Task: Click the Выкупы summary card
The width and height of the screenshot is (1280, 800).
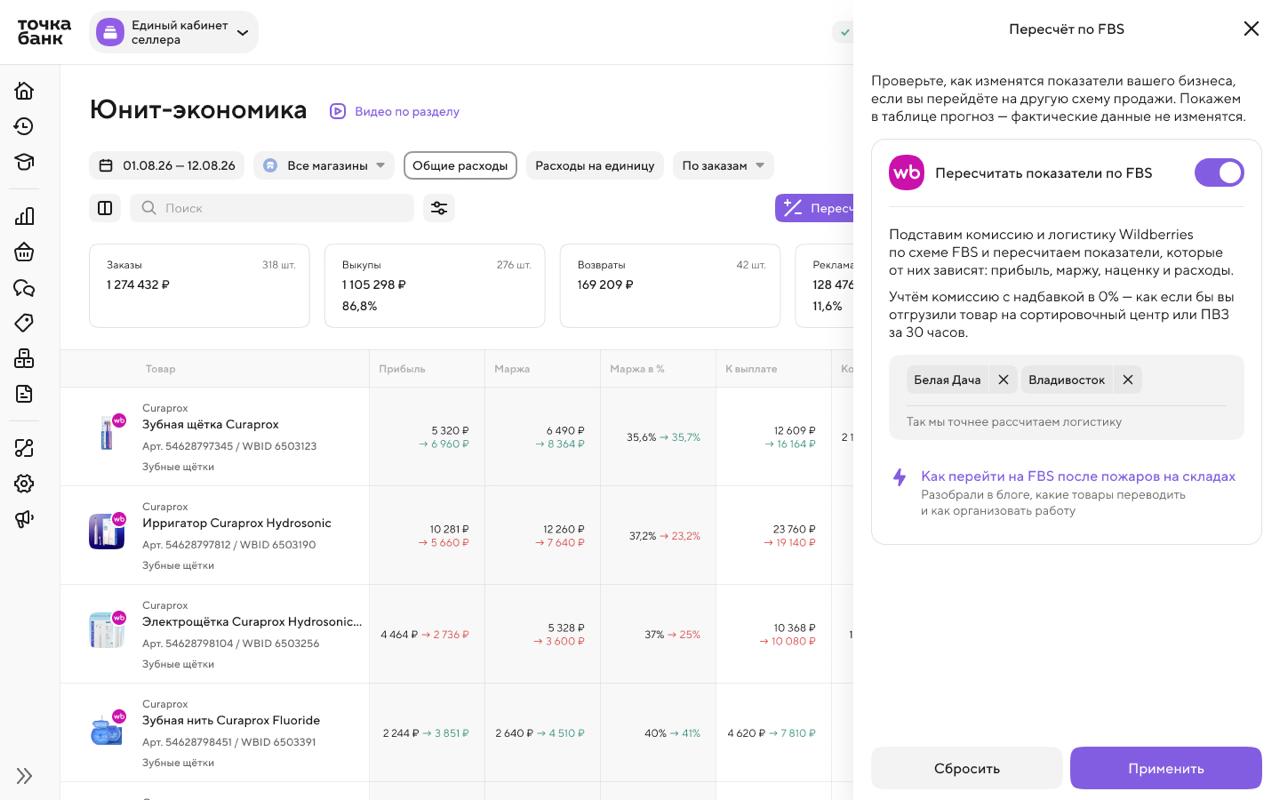Action: click(434, 286)
